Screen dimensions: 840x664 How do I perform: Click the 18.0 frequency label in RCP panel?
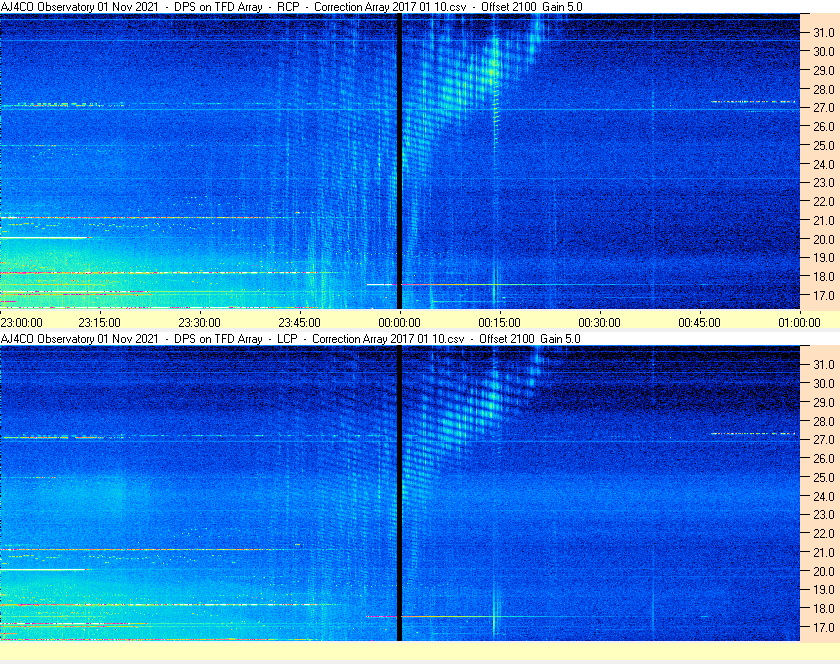[x=824, y=277]
